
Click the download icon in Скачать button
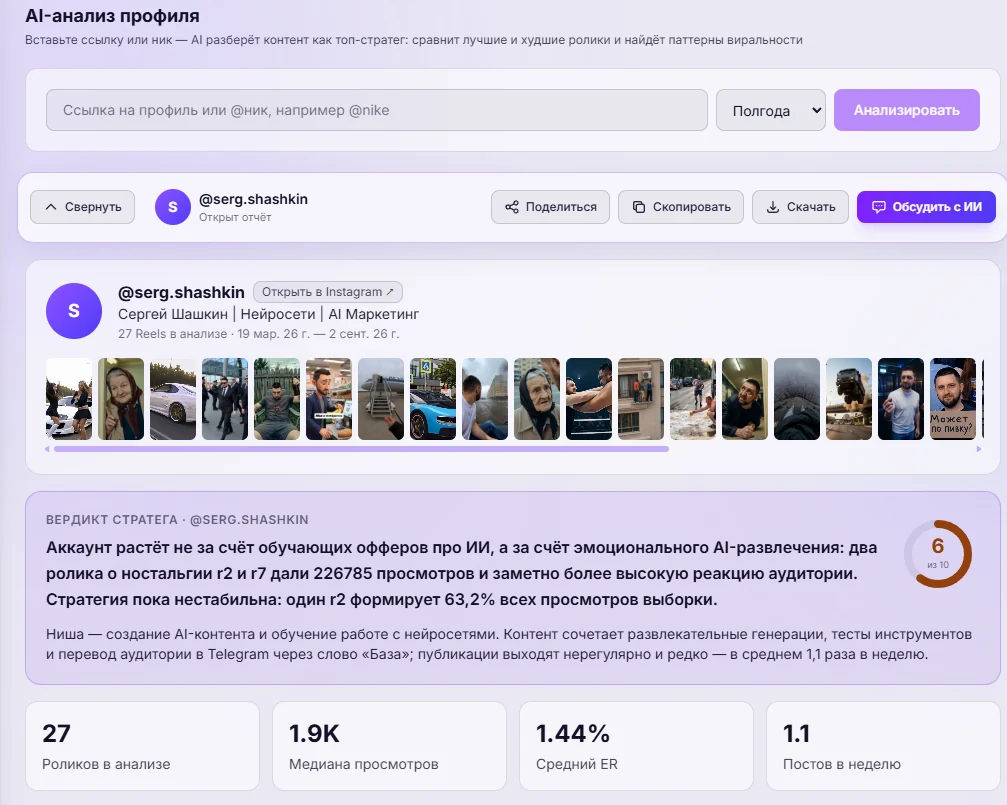click(x=773, y=207)
